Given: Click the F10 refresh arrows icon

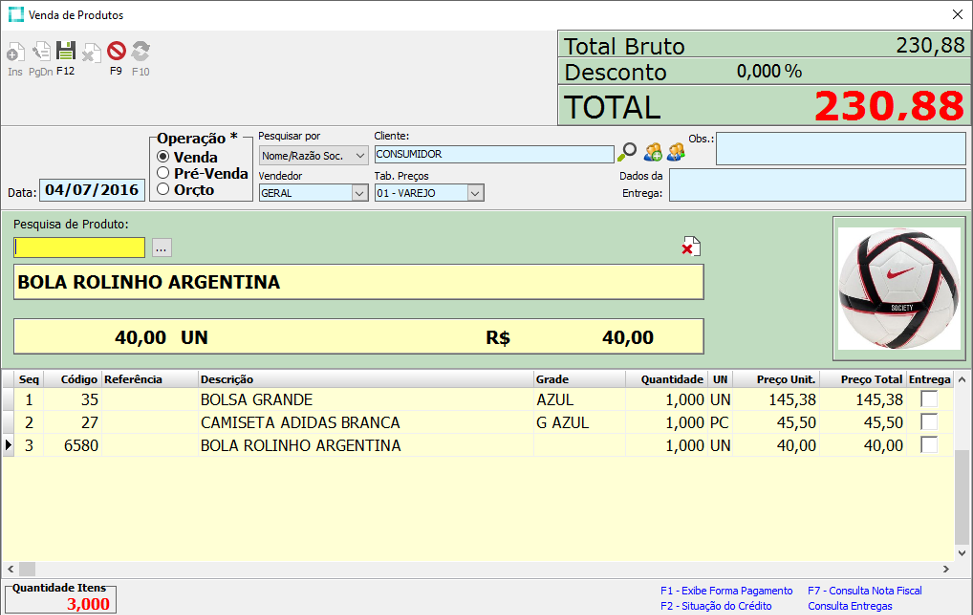Looking at the screenshot, I should click(141, 52).
